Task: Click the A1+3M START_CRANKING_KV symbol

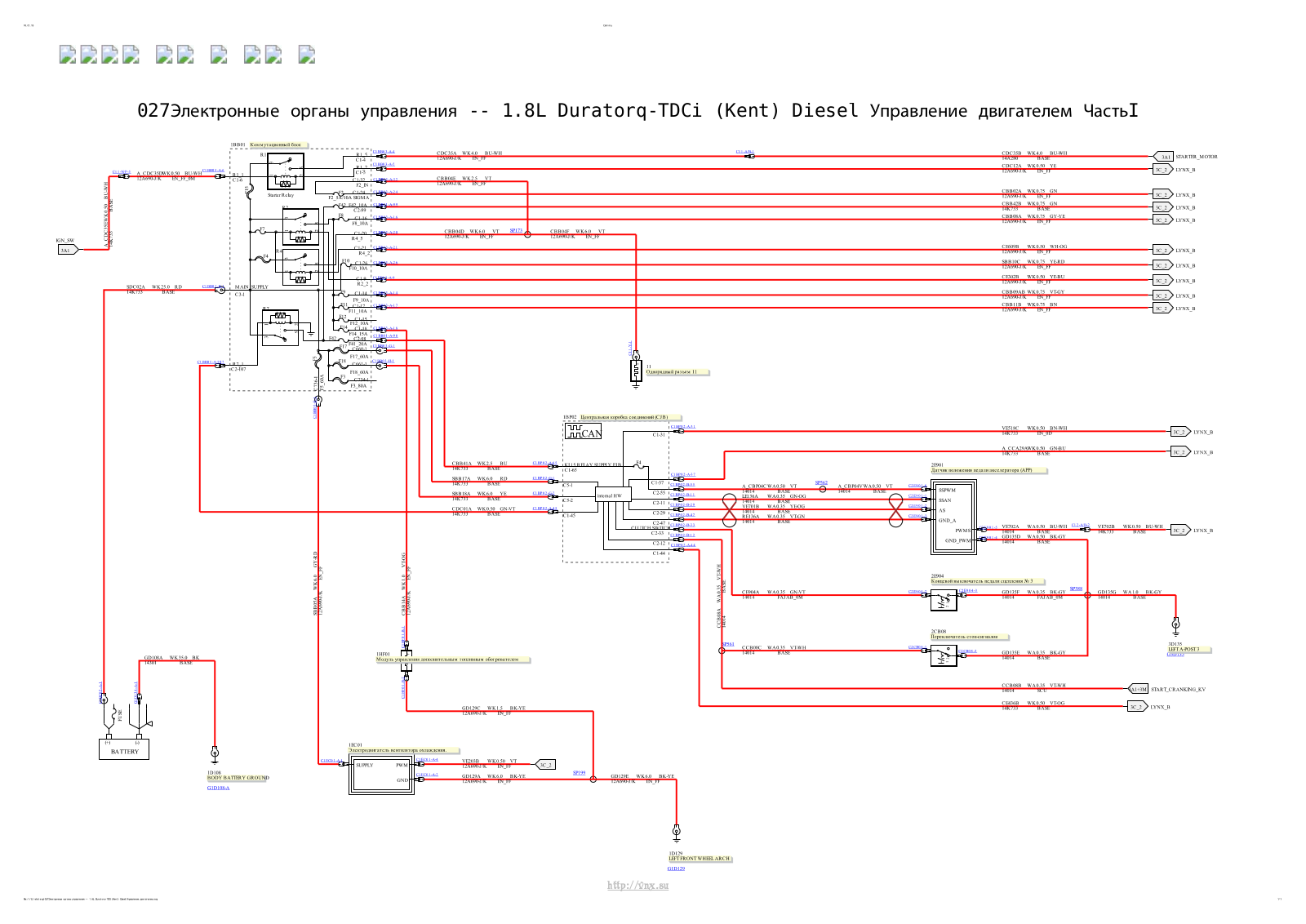Action: click(x=1138, y=689)
